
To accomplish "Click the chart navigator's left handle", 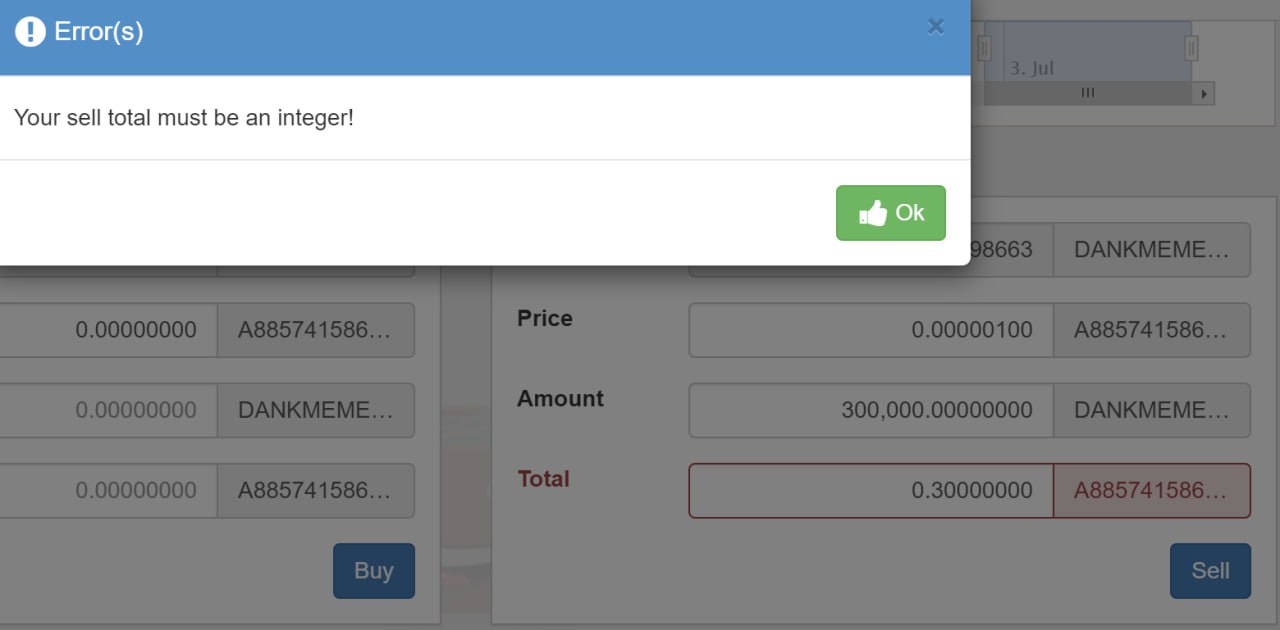I will 984,47.
